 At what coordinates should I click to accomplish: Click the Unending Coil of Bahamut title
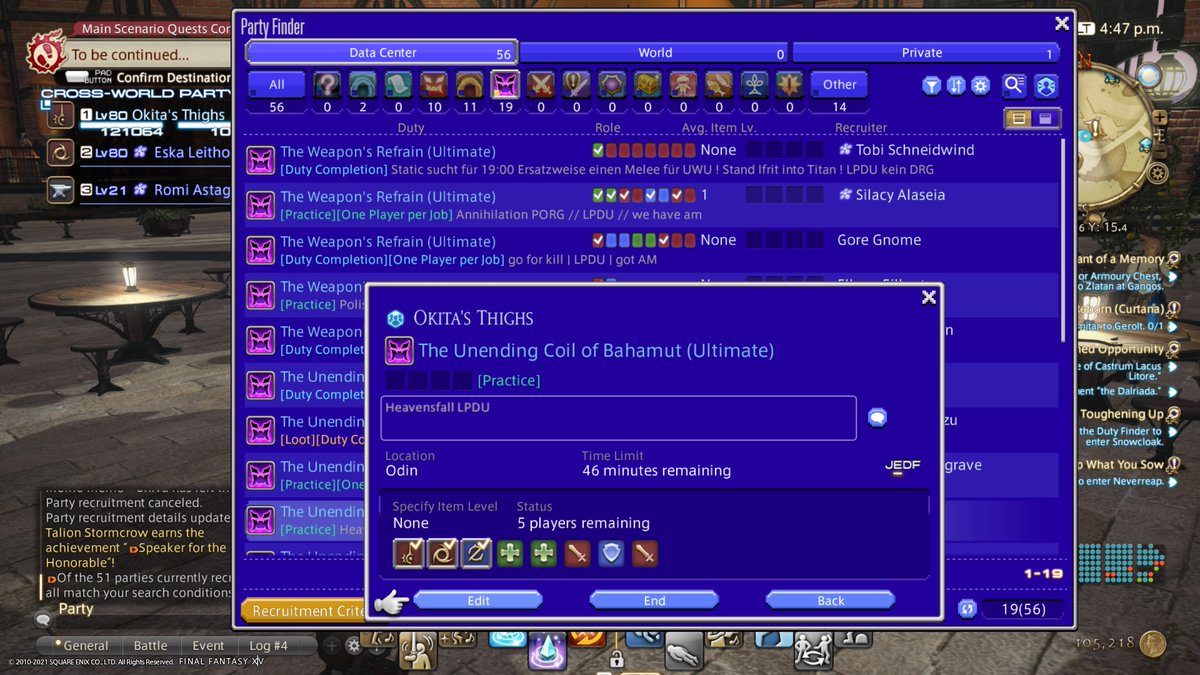596,350
